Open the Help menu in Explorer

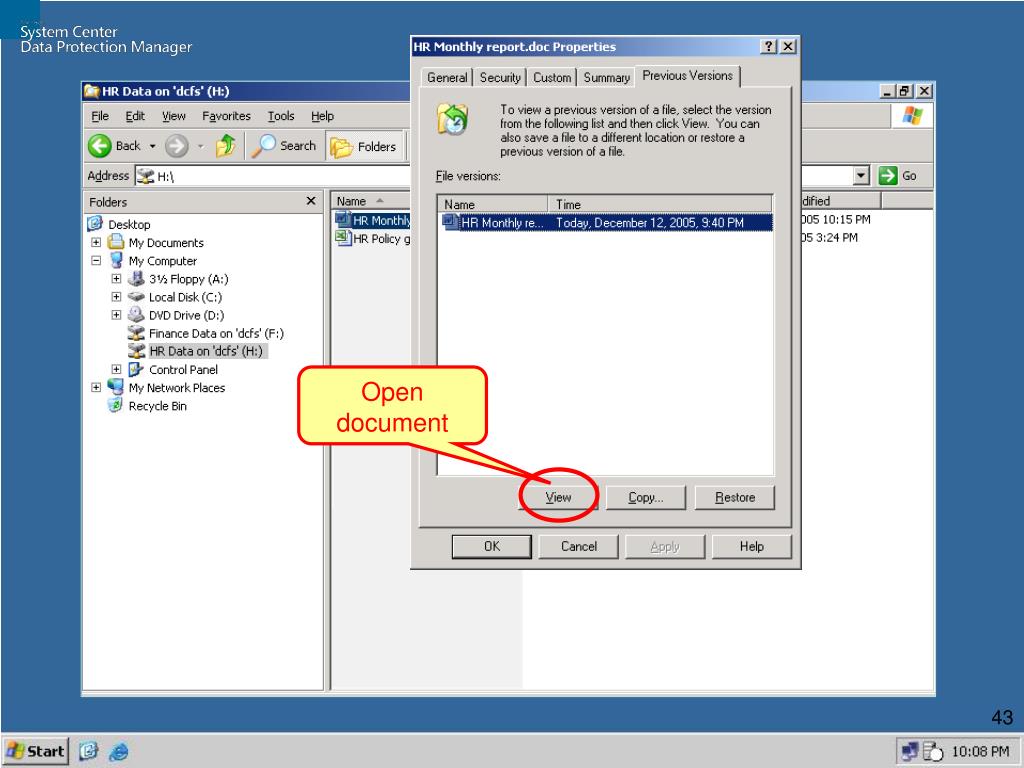[x=322, y=116]
